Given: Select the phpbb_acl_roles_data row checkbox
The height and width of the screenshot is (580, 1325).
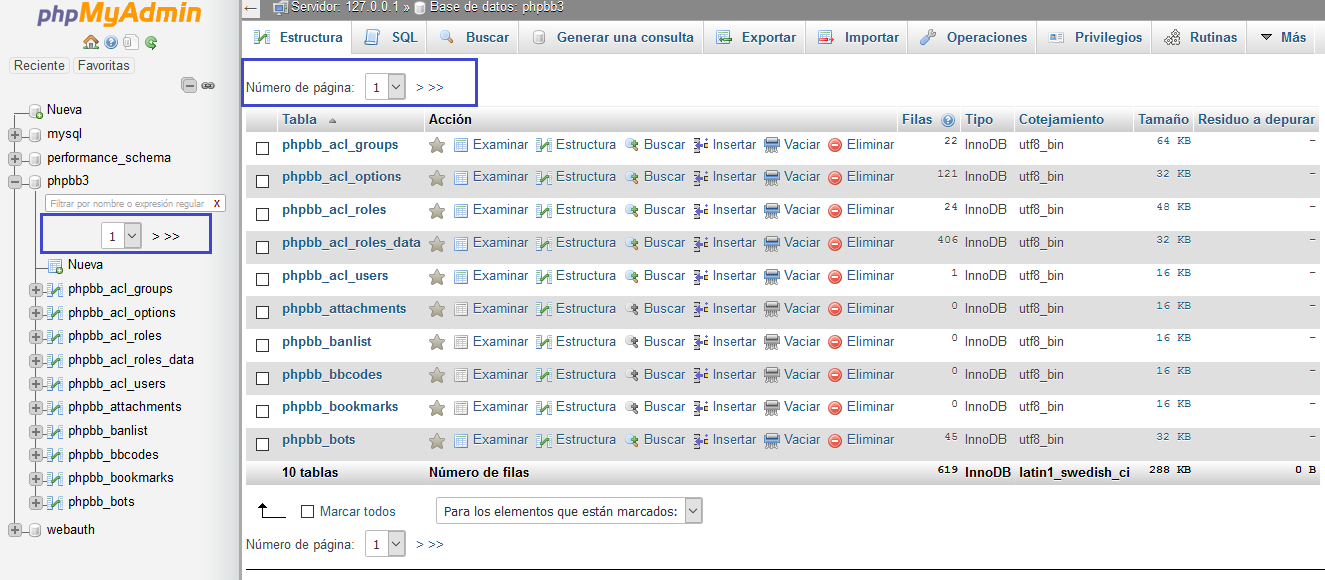Looking at the screenshot, I should pos(263,247).
